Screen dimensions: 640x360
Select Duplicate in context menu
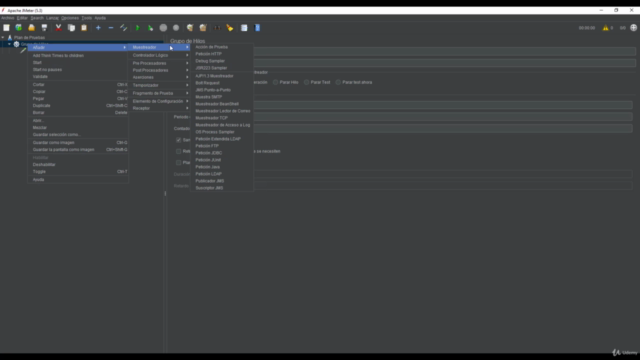pos(78,105)
